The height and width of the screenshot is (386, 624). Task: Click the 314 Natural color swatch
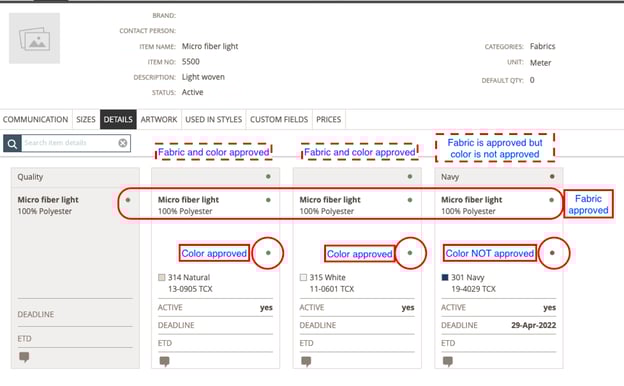(x=162, y=277)
